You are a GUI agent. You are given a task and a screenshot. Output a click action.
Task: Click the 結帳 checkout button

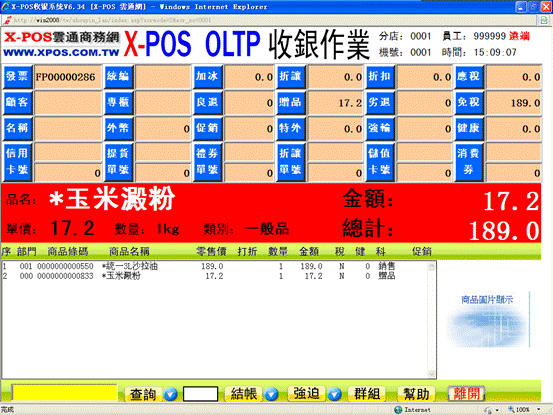(x=244, y=394)
